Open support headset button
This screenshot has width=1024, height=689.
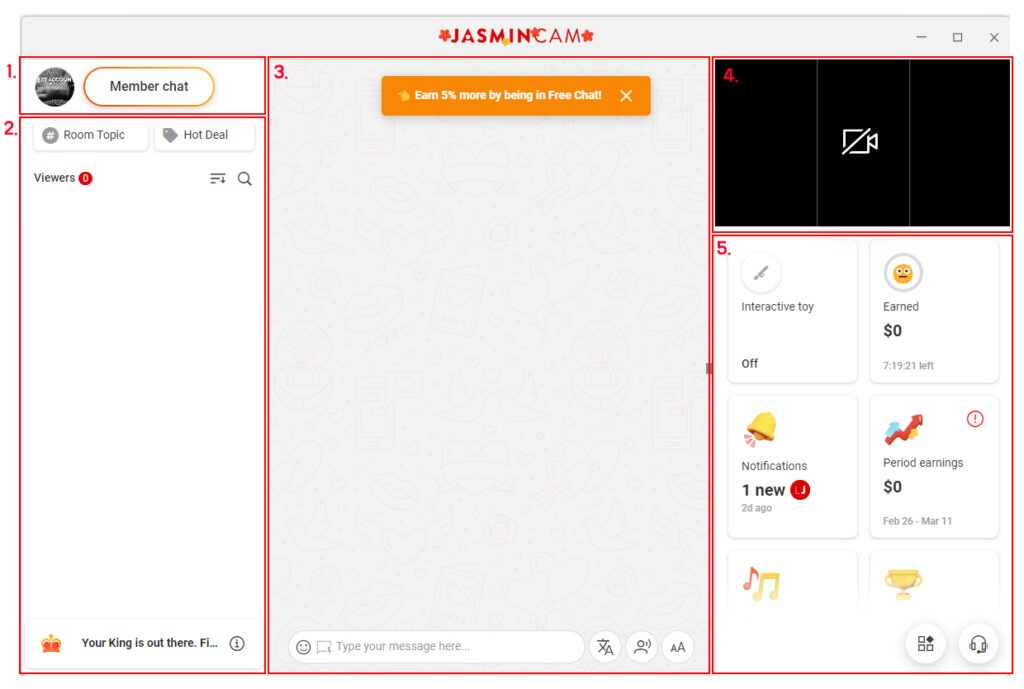click(978, 644)
